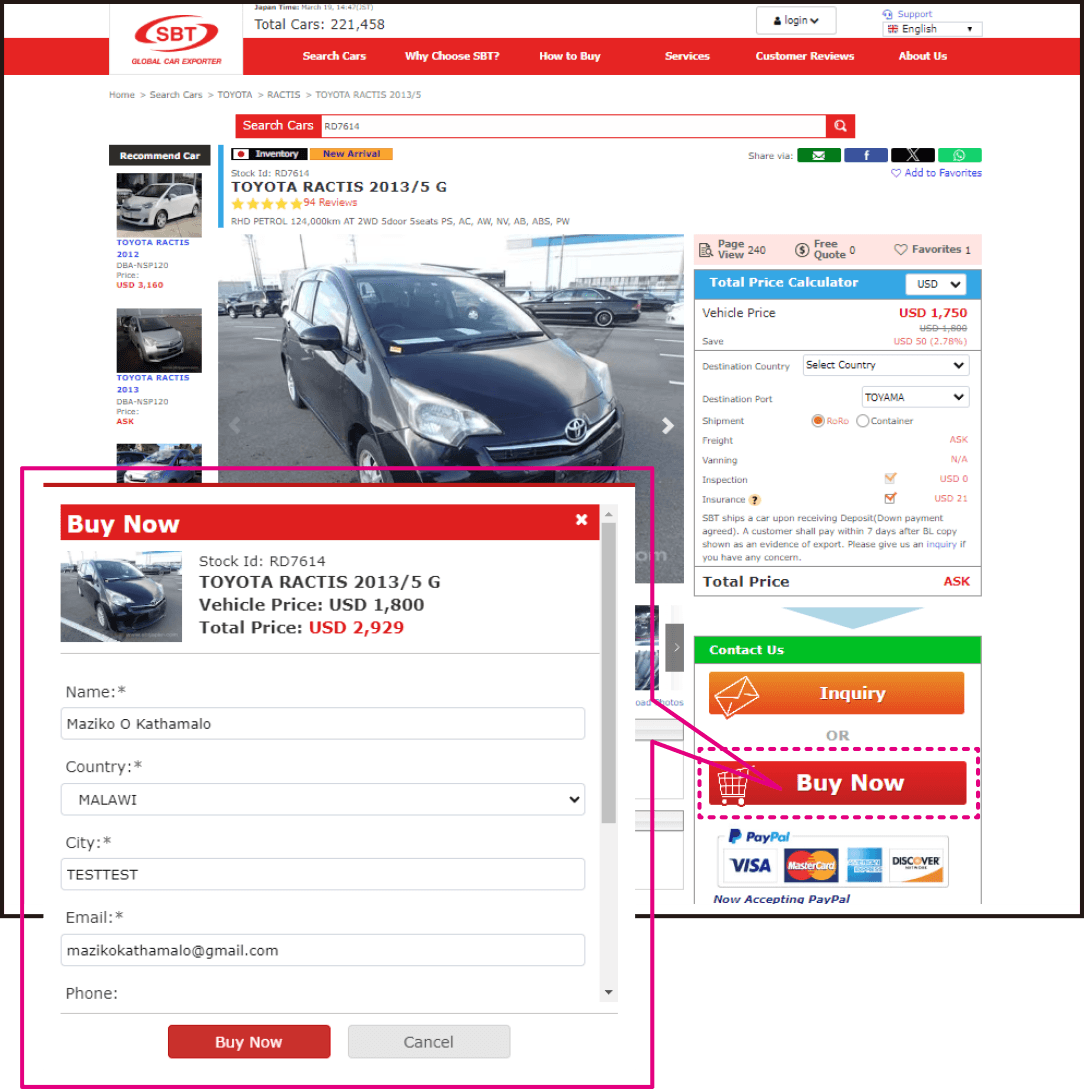The height and width of the screenshot is (1089, 1084).
Task: Click the Email input field
Action: tap(323, 950)
